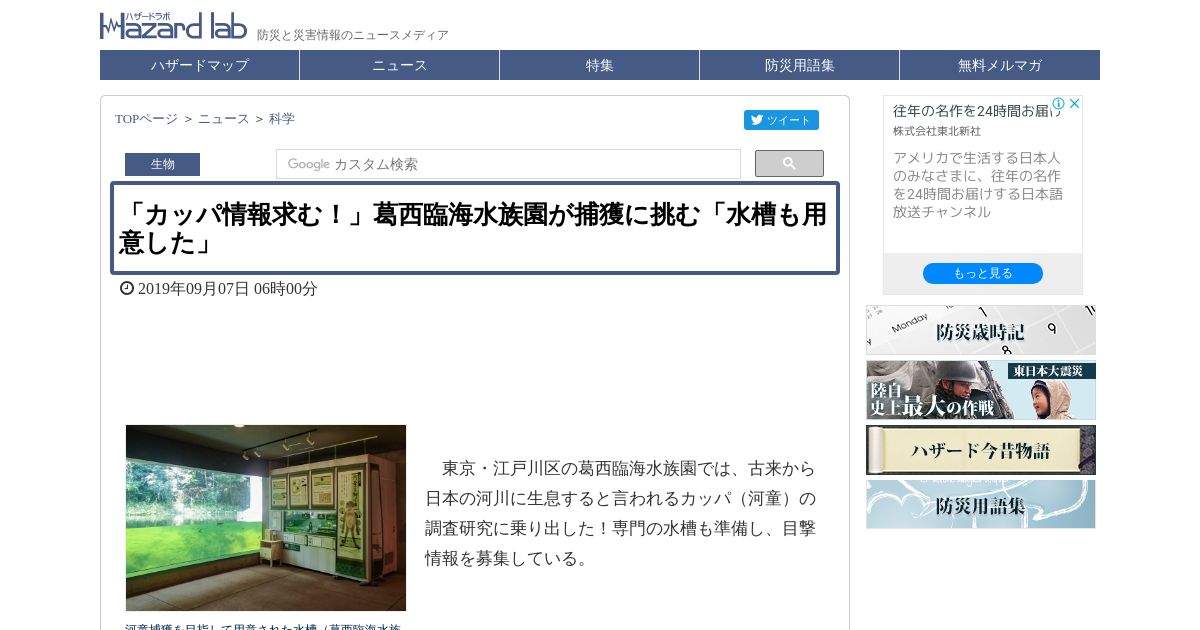Go to TOPページ breadcrumb link
Screen dimensions: 1200x630
146,119
